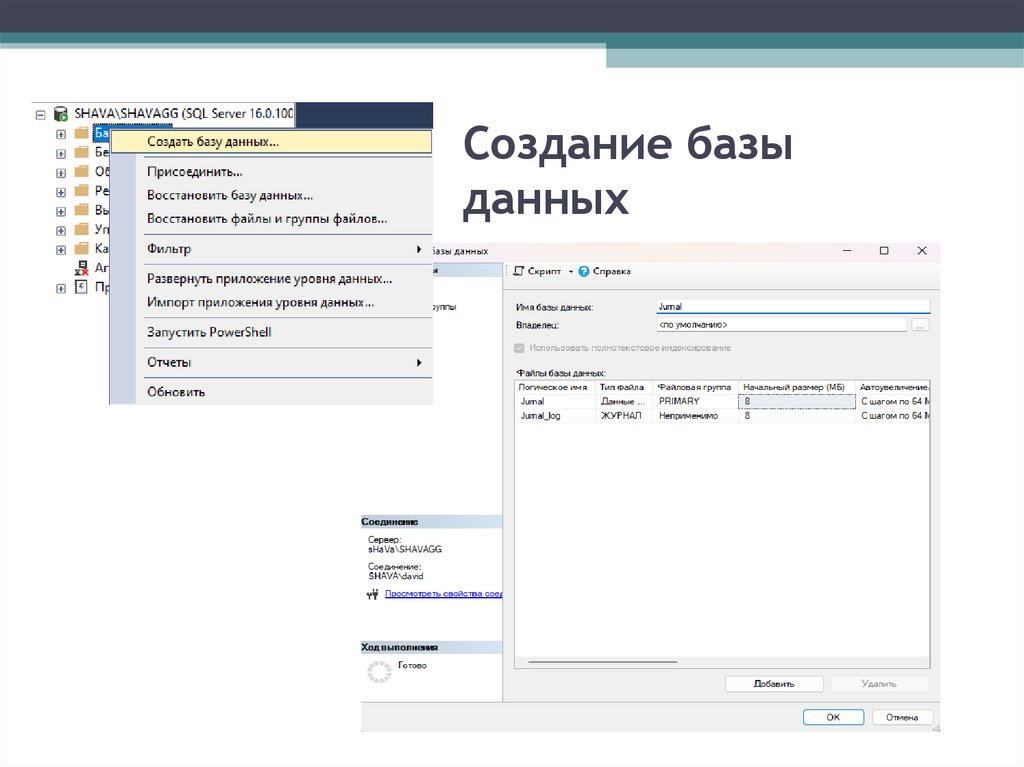
Task: Click the SQL Server Agent icon
Action: tap(82, 268)
